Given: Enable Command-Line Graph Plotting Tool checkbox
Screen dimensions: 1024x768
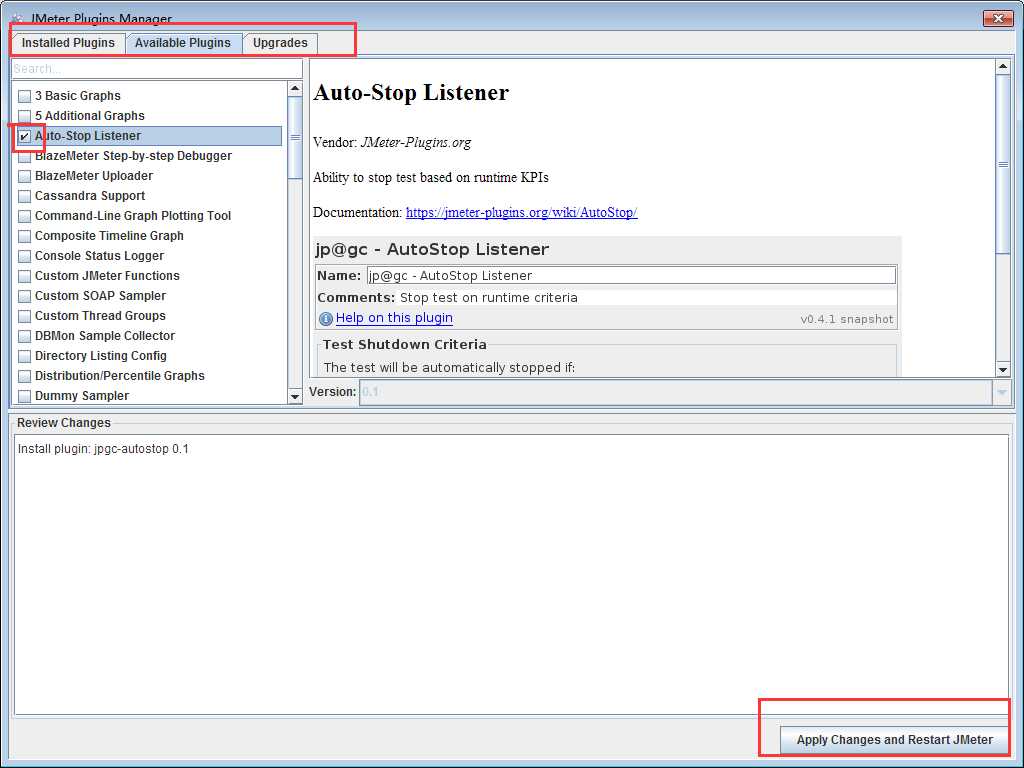Looking at the screenshot, I should point(25,216).
